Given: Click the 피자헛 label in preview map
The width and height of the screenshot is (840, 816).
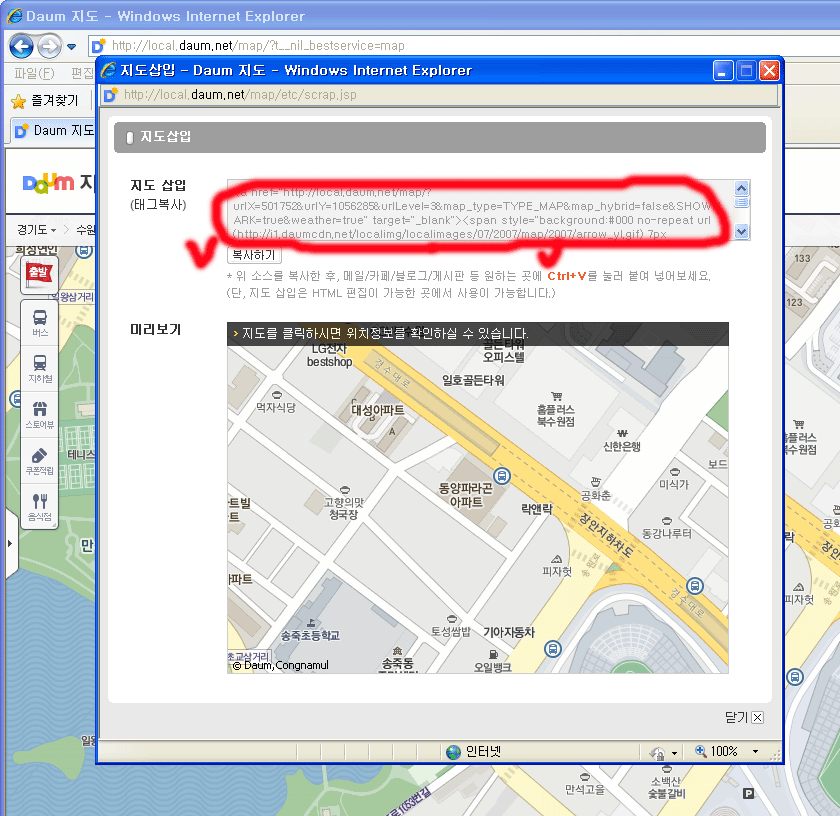Looking at the screenshot, I should (557, 571).
